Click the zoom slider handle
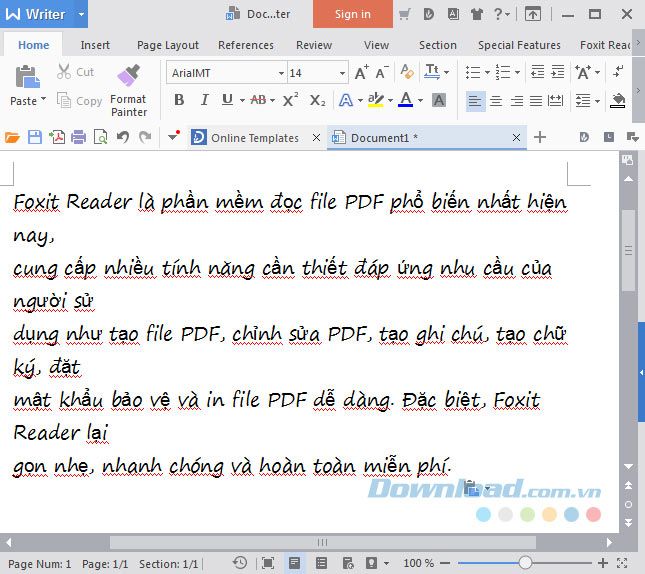 [x=525, y=563]
